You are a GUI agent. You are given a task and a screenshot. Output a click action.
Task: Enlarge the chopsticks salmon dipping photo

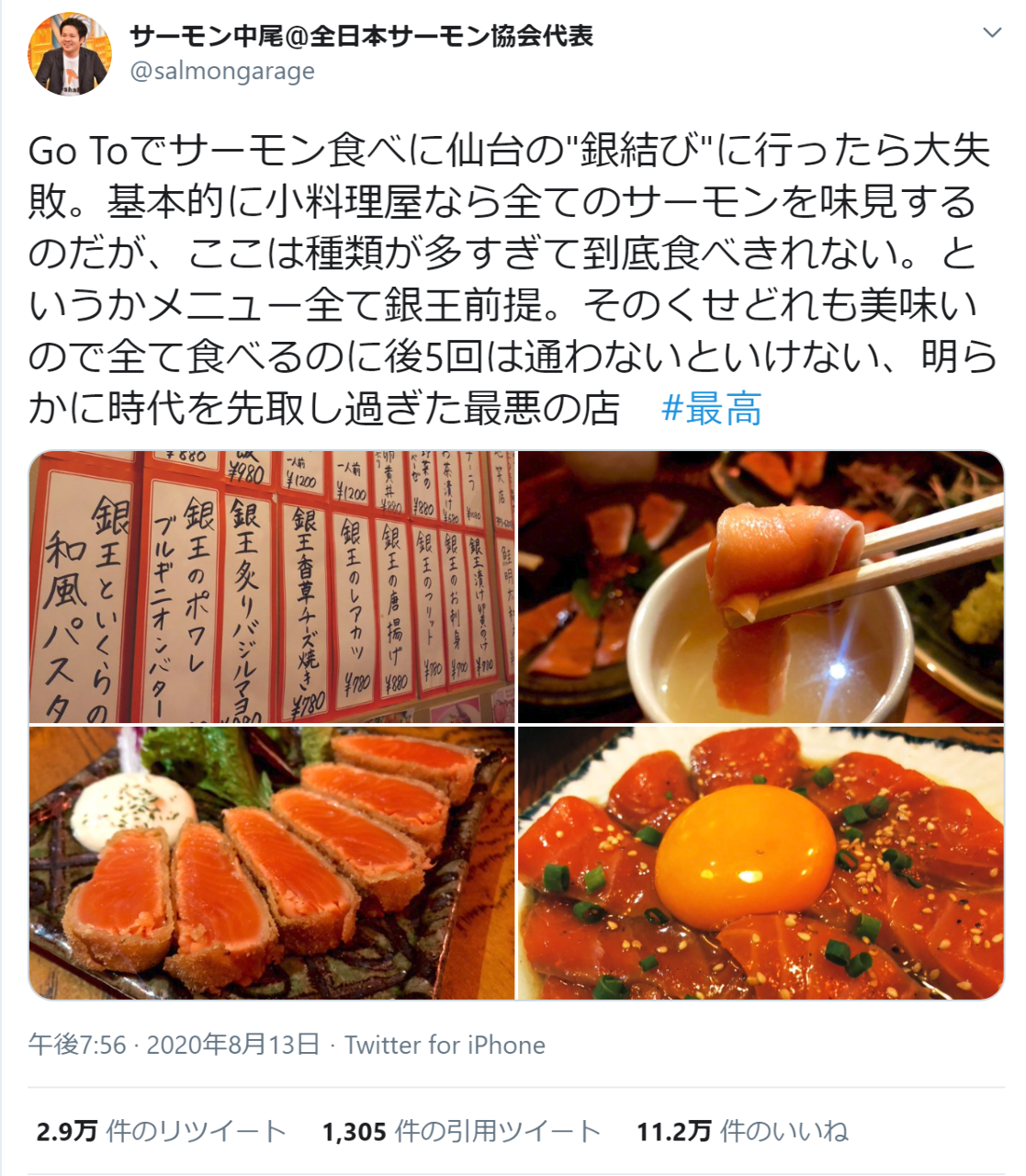pyautogui.click(x=761, y=587)
